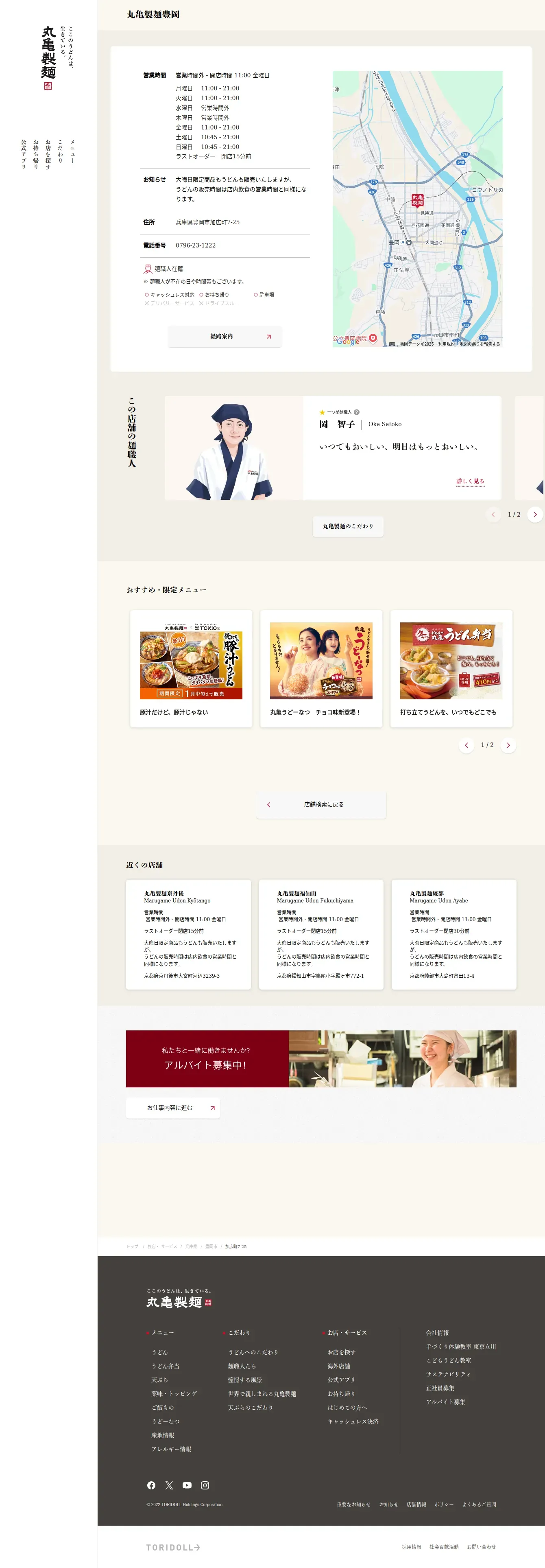Open the お持ち帰り sidebar navigation item

pos(36,154)
